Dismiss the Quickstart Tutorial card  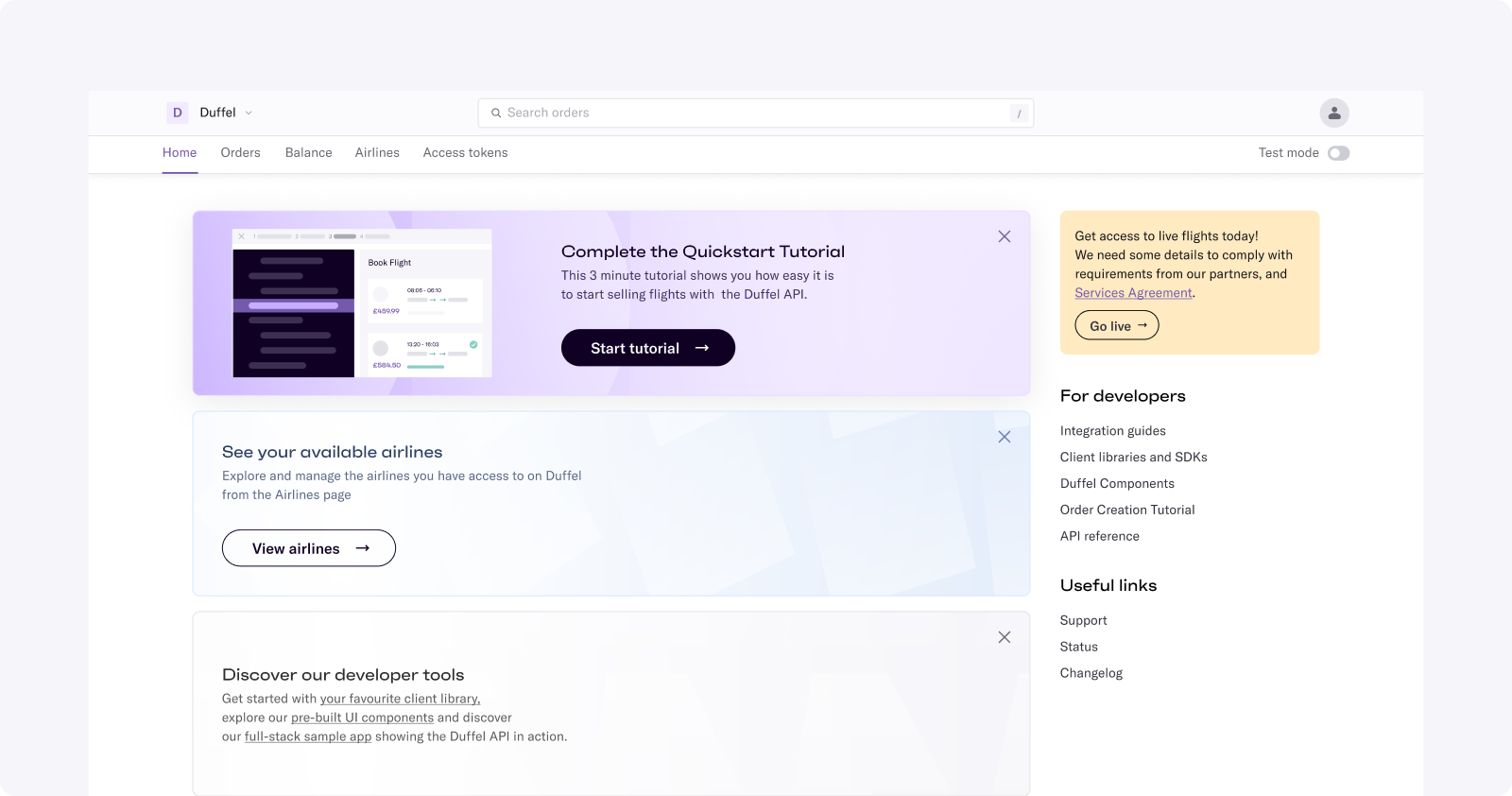point(1004,236)
